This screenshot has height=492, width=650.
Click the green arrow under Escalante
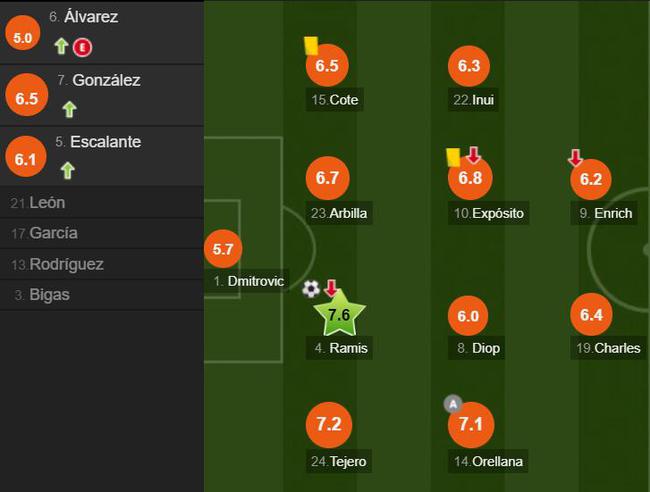68,170
